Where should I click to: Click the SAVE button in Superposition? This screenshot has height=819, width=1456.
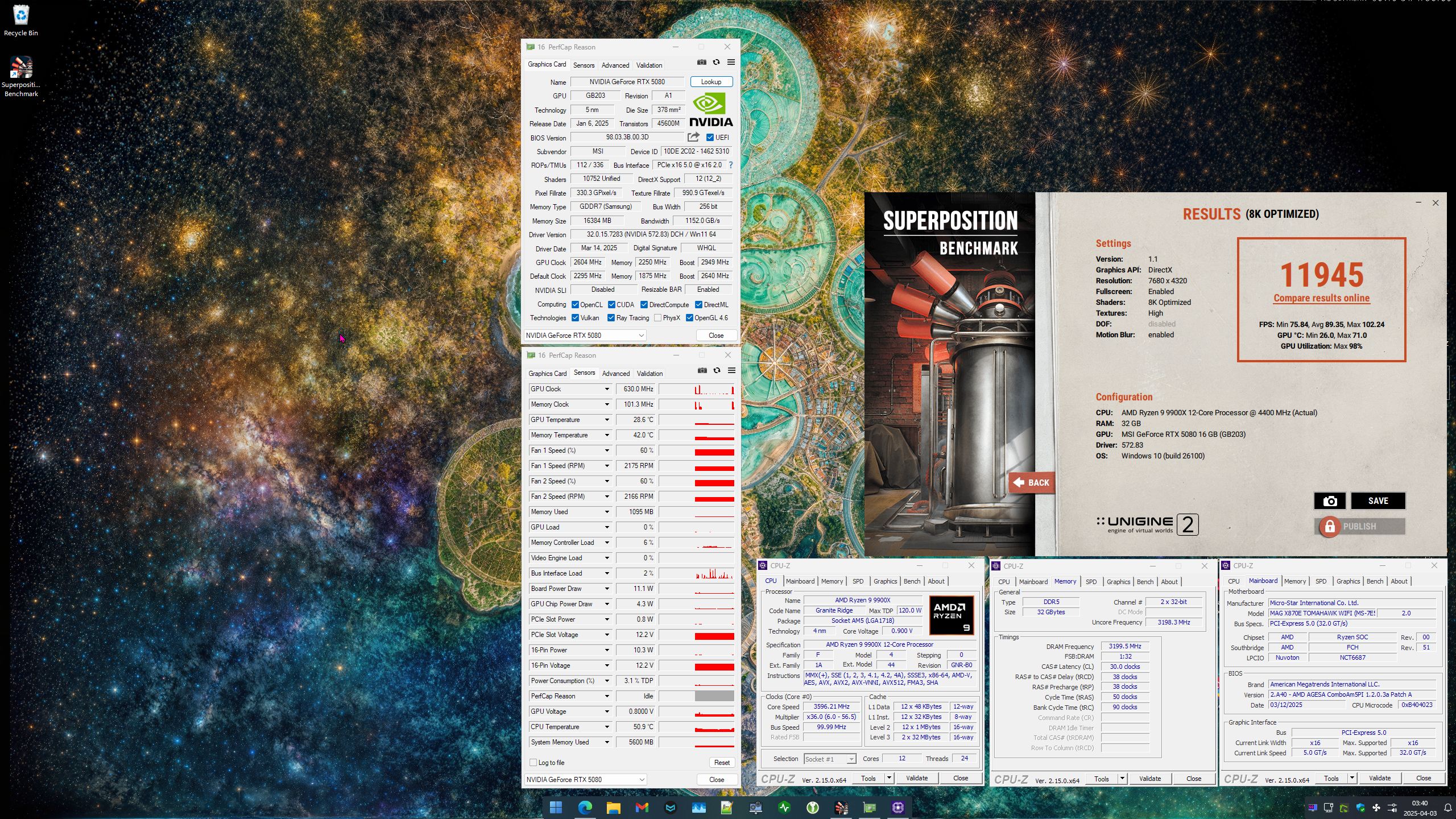pyautogui.click(x=1378, y=500)
